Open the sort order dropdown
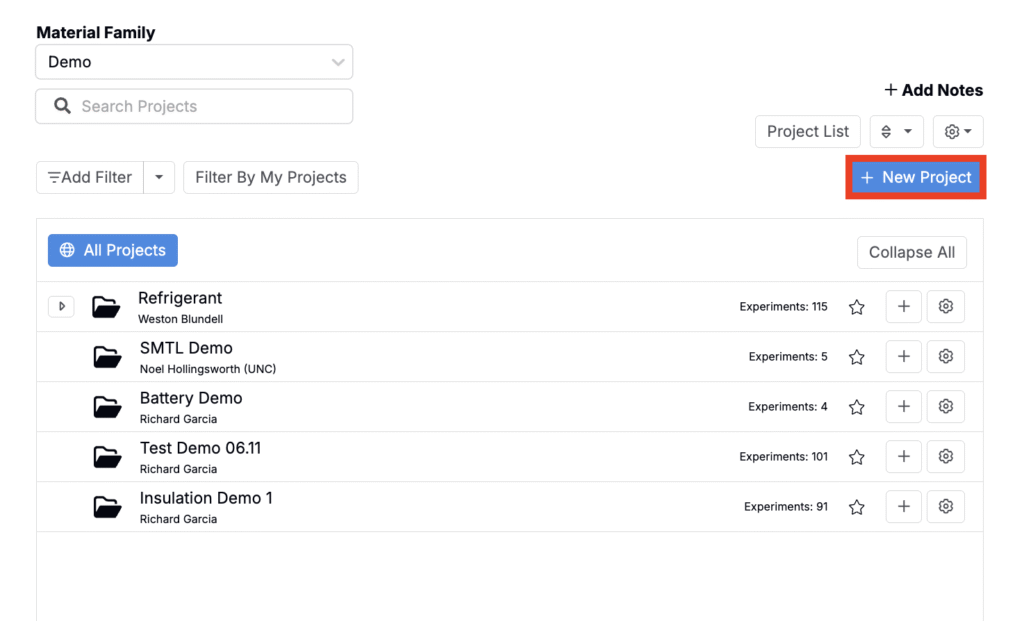Screen dimensions: 1024x621 pyautogui.click(x=896, y=132)
